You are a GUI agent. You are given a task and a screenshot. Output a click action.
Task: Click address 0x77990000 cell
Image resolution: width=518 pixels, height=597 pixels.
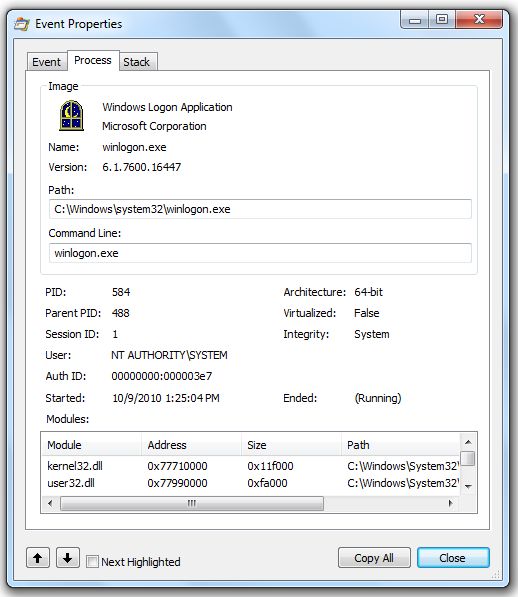177,483
